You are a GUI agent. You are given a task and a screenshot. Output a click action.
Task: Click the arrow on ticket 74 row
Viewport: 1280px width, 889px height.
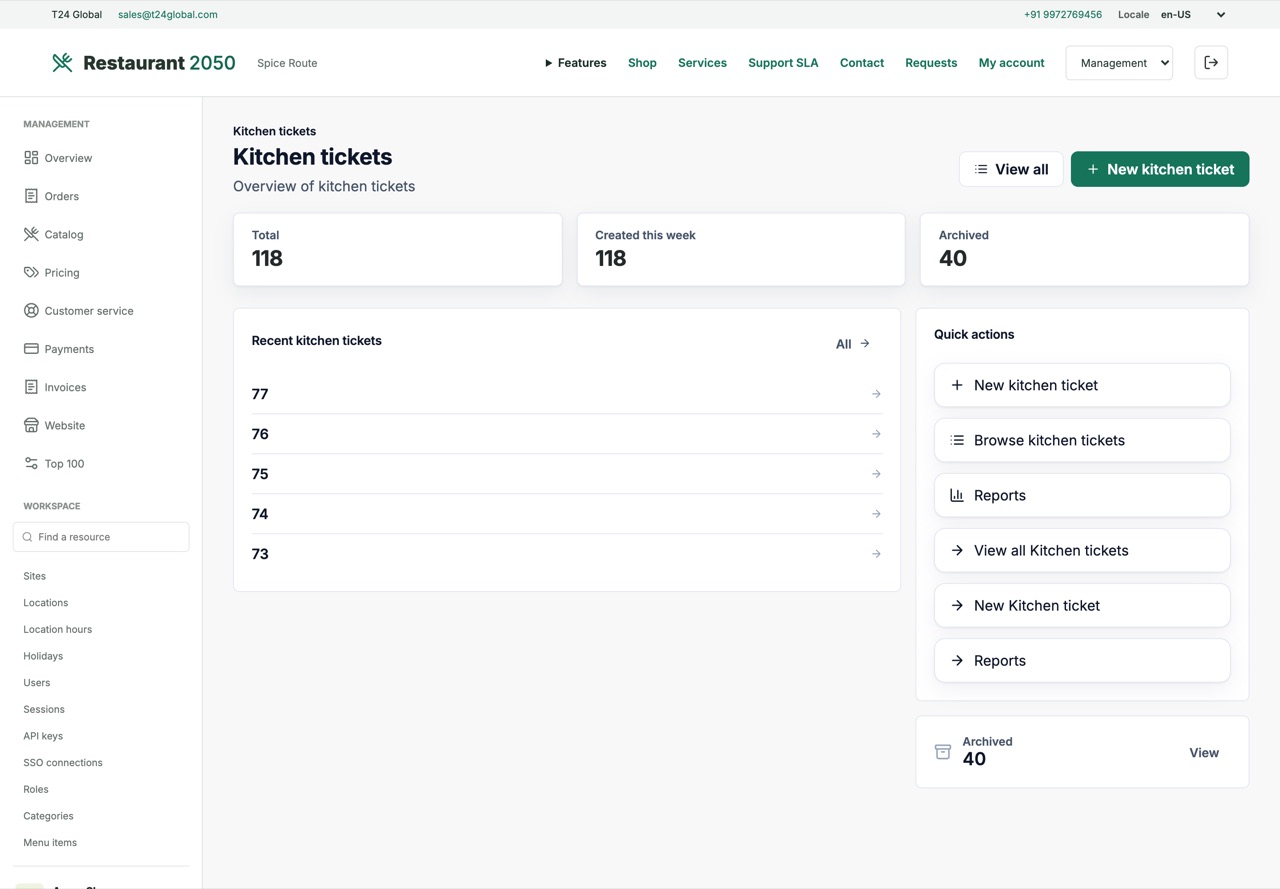pyautogui.click(x=876, y=514)
